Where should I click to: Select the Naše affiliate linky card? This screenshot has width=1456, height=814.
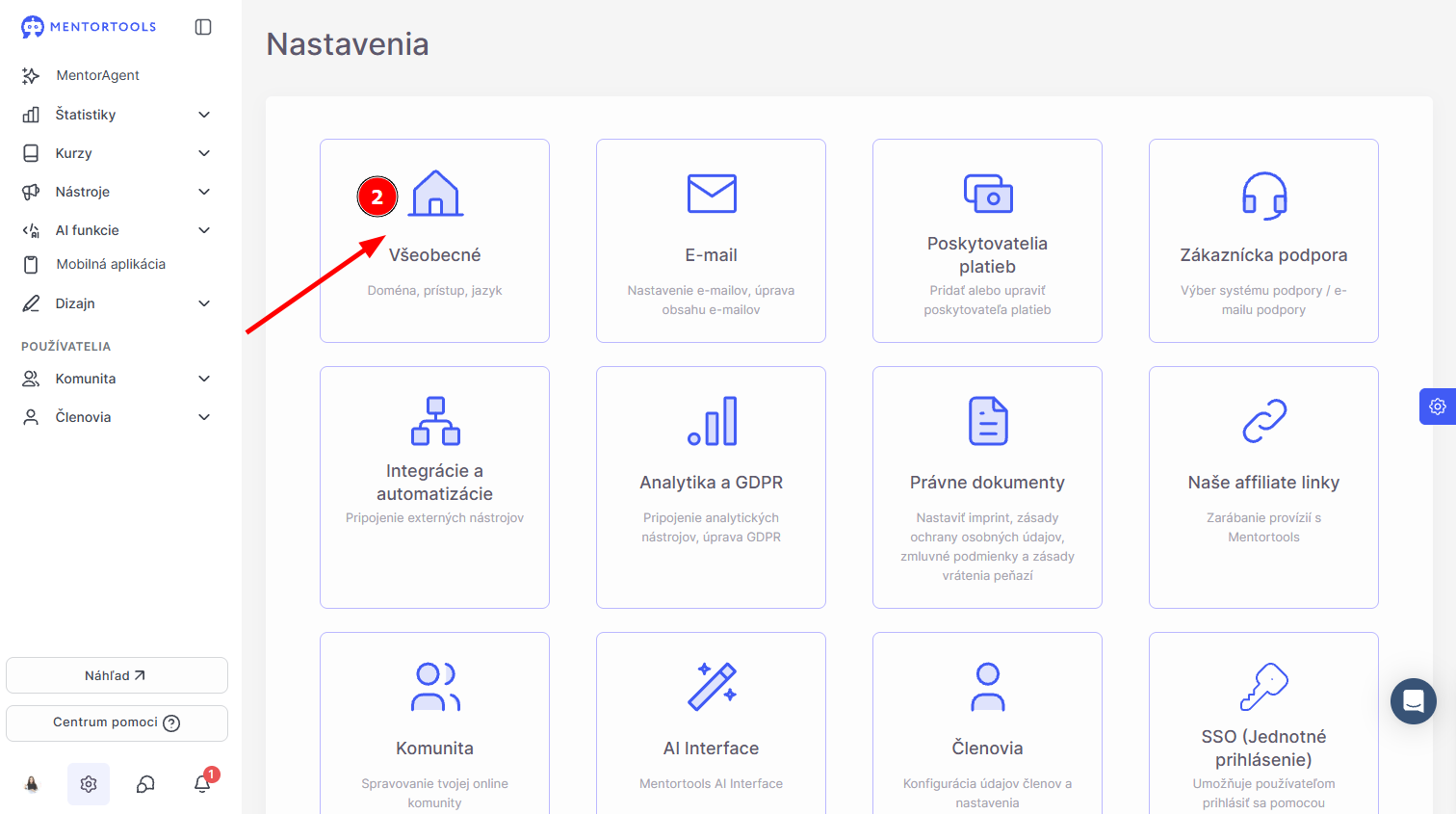click(x=1263, y=487)
